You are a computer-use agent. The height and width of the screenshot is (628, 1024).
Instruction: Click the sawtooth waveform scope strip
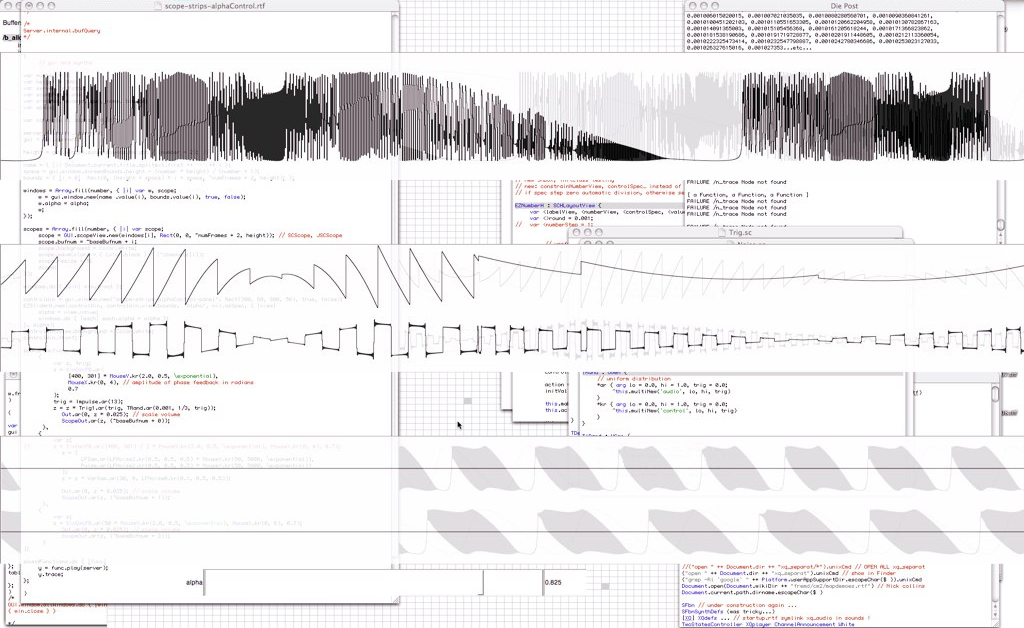pos(512,277)
